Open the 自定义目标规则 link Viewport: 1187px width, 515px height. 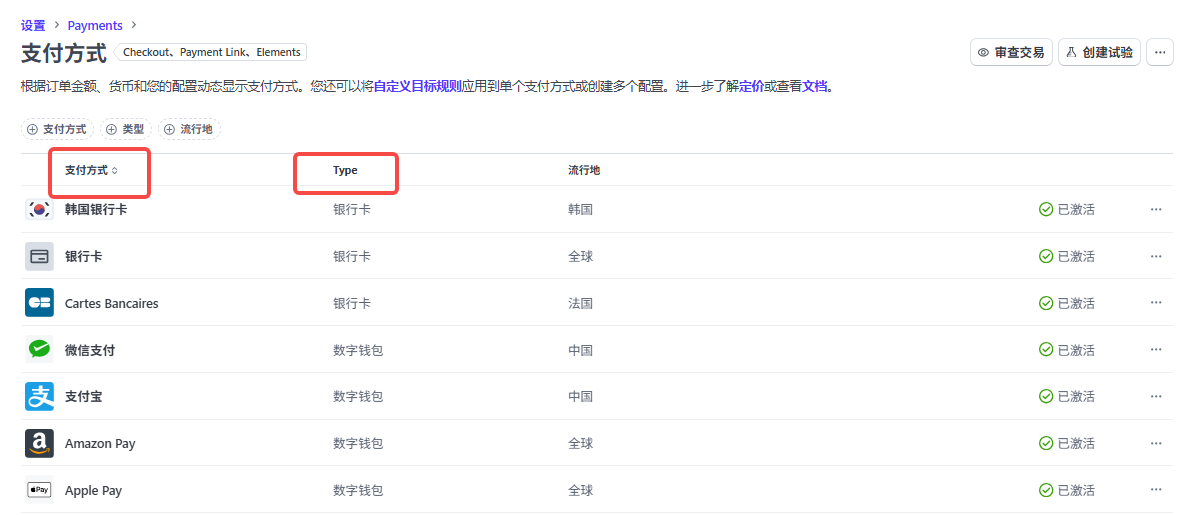(417, 87)
